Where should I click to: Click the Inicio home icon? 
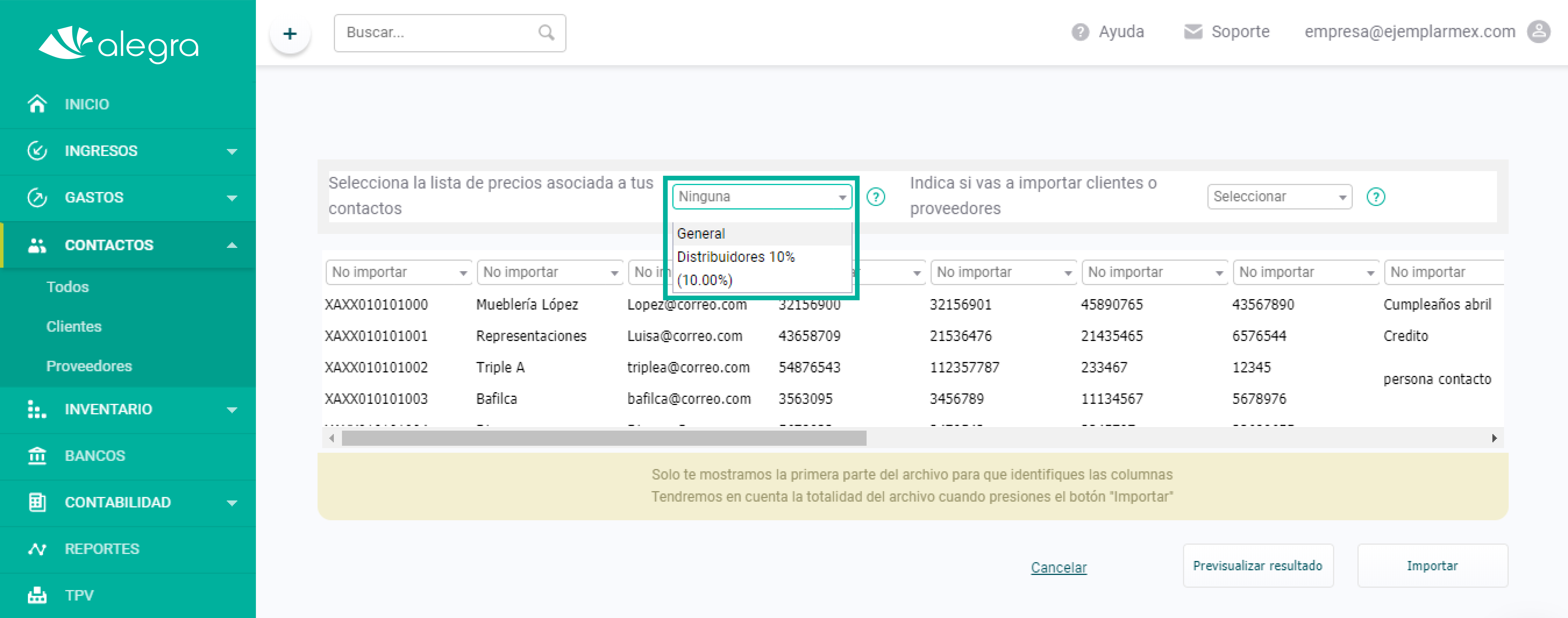37,104
